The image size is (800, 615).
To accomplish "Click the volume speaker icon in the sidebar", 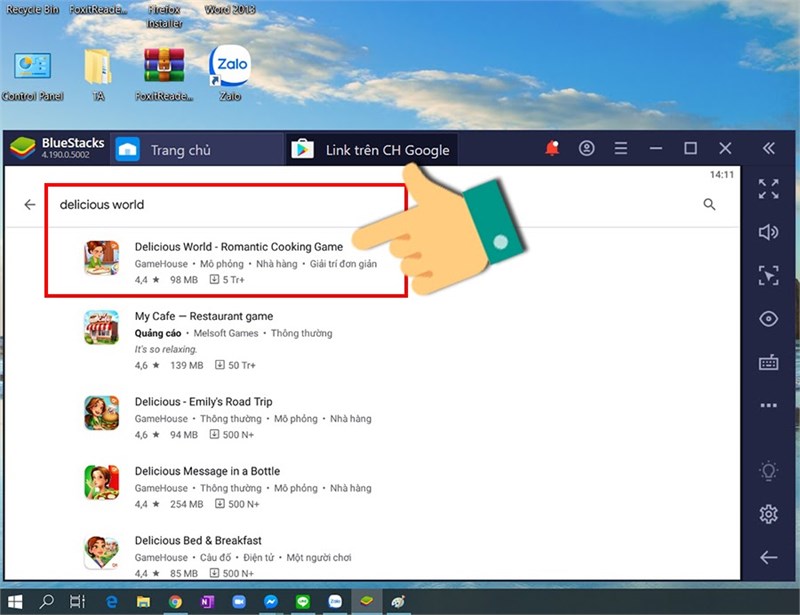I will (768, 232).
